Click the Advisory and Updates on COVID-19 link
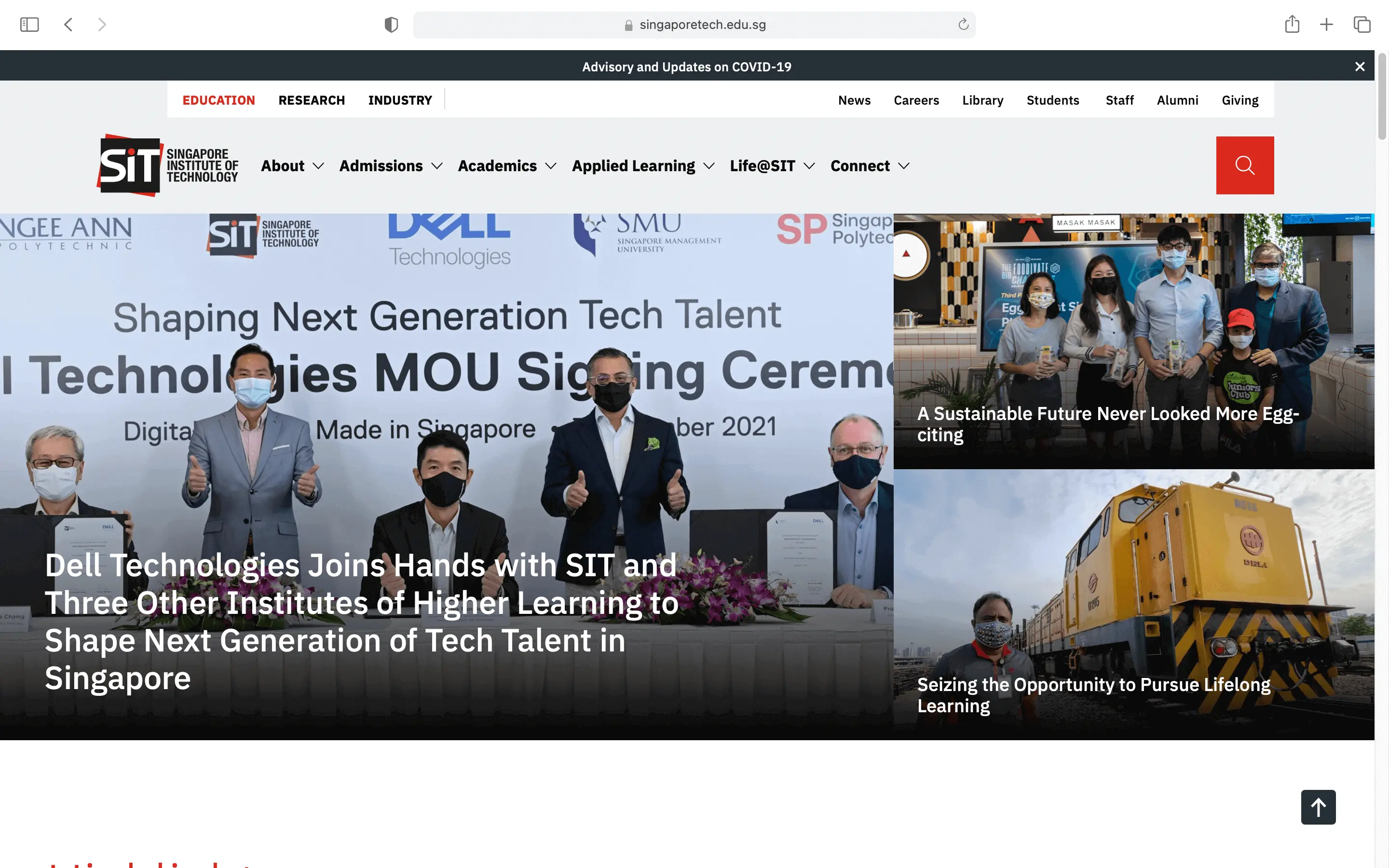Image resolution: width=1389 pixels, height=868 pixels. 686,67
